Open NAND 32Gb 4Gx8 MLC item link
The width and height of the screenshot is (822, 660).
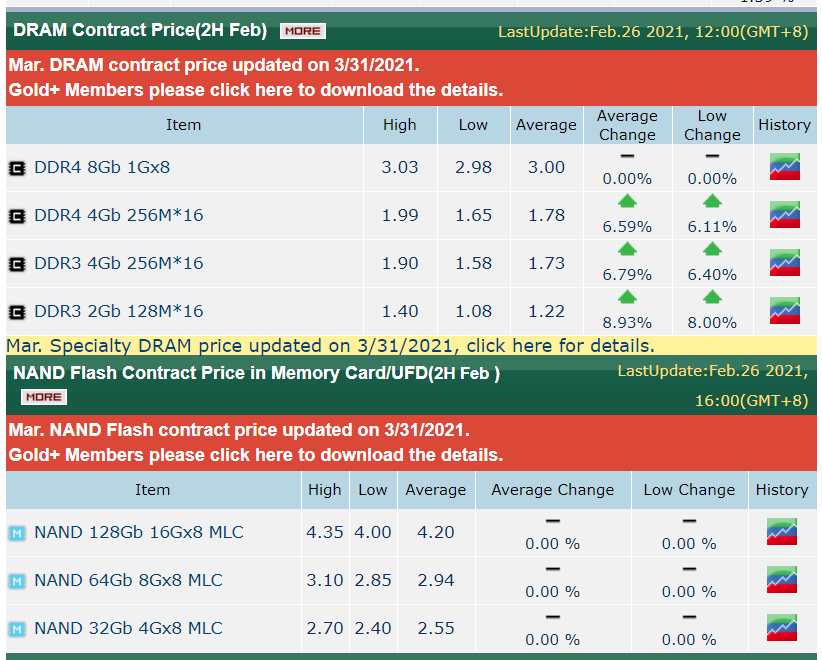(128, 629)
